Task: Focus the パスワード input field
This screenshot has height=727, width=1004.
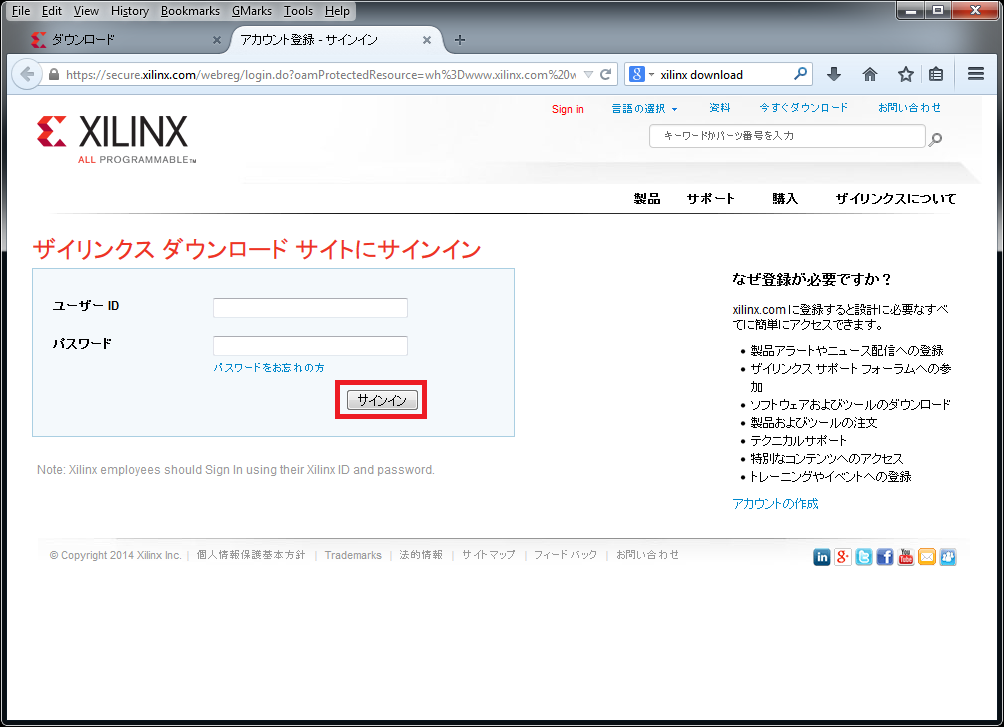Action: 311,346
